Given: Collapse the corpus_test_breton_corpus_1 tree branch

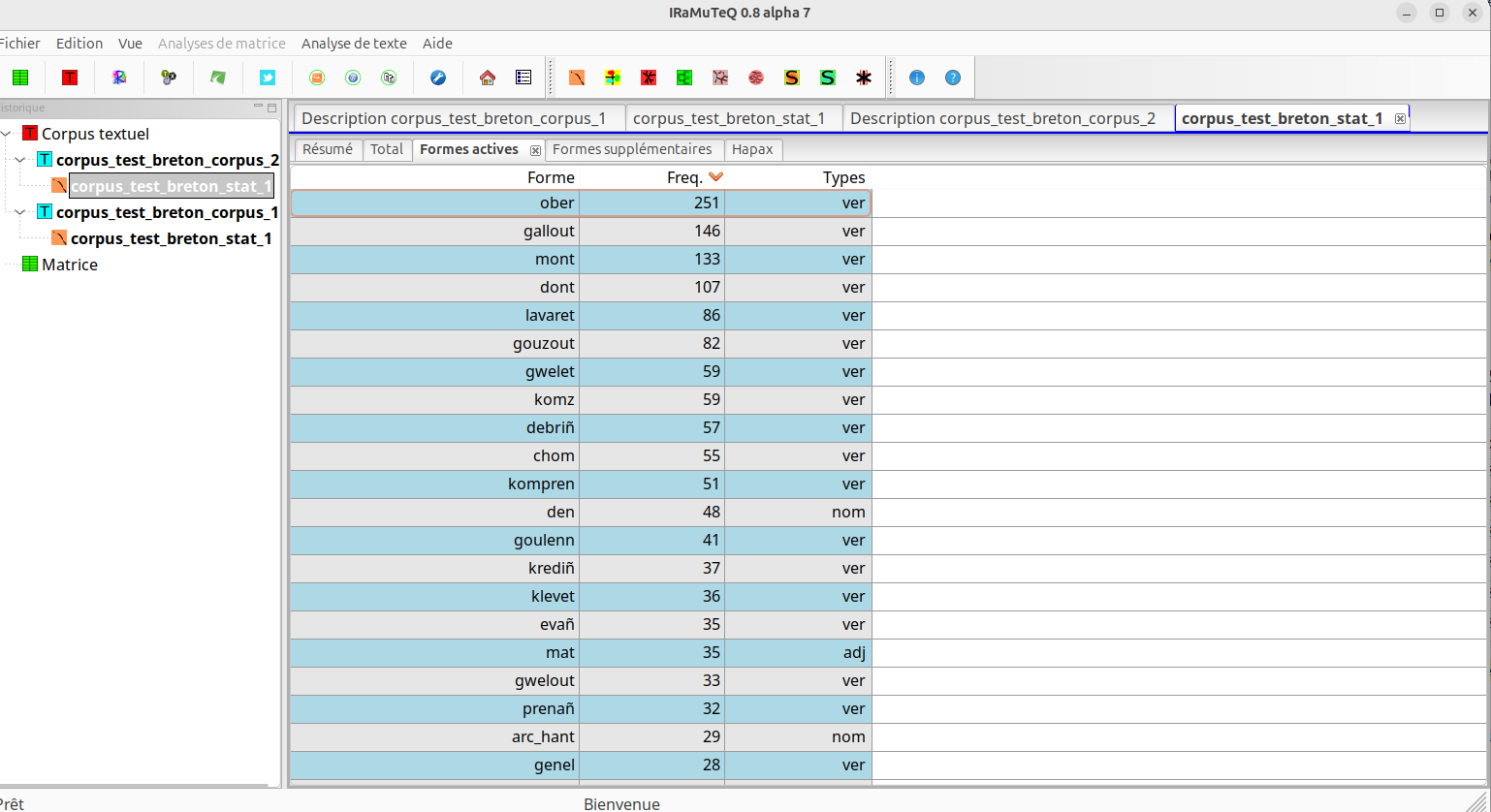Looking at the screenshot, I should tap(21, 212).
